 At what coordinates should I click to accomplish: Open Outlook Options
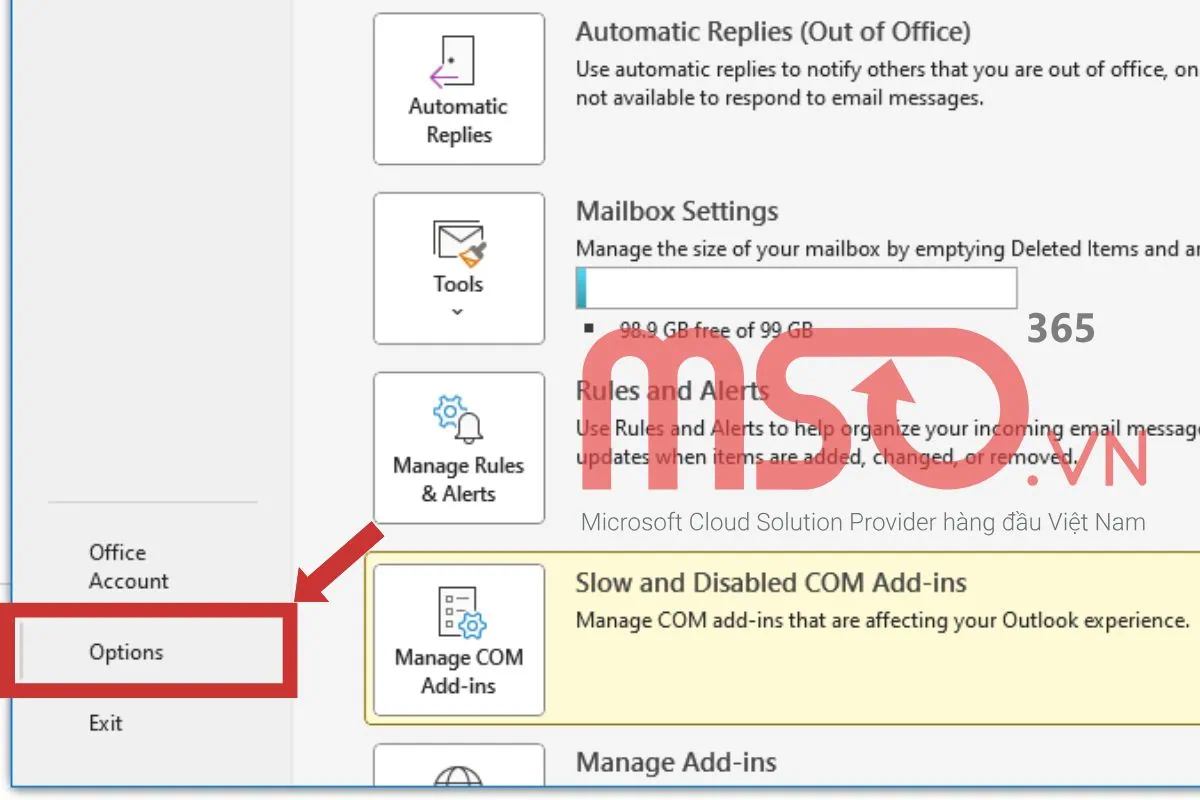coord(126,652)
